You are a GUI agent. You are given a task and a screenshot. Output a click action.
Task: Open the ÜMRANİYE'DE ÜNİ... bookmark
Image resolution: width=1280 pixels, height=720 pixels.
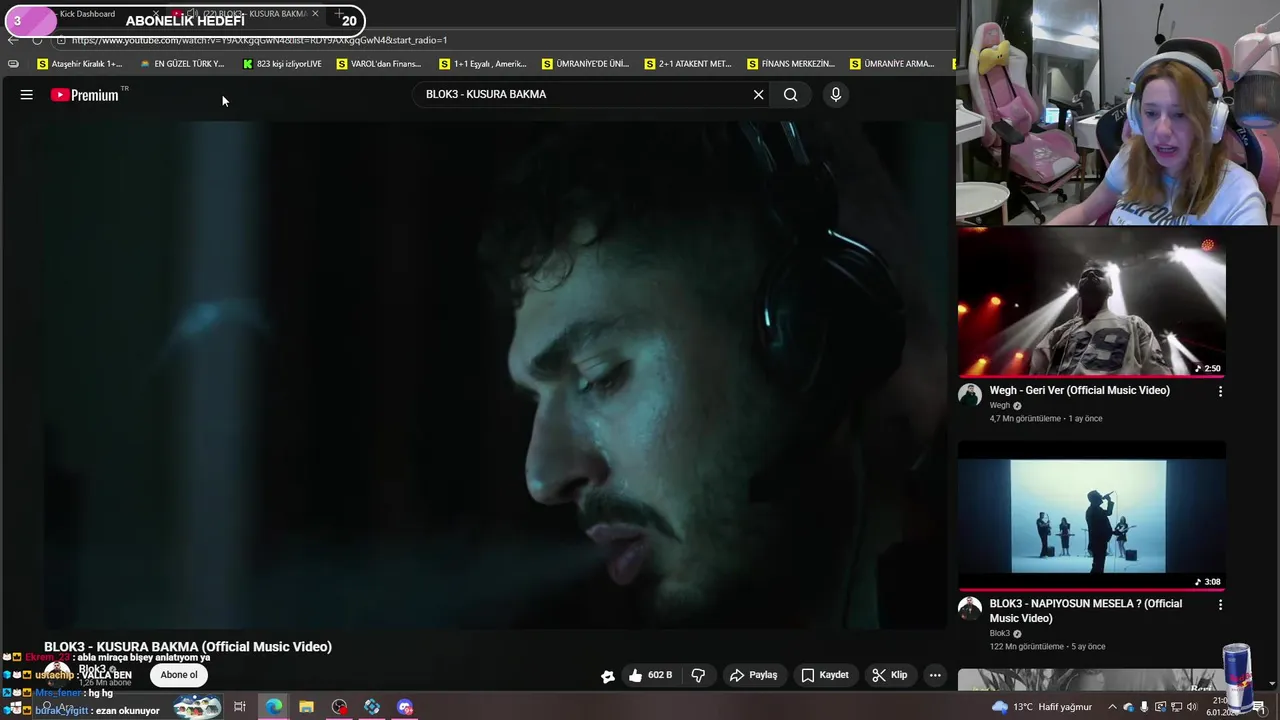pyautogui.click(x=586, y=64)
